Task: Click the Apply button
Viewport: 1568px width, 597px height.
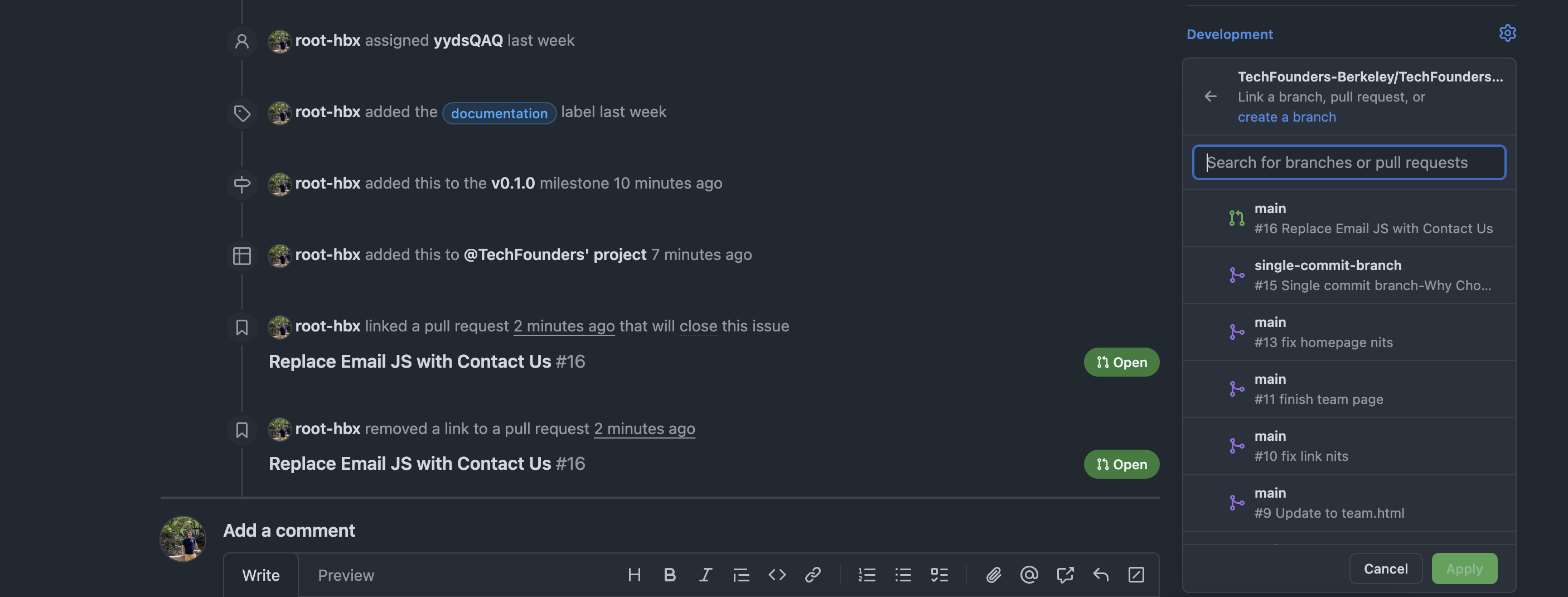Action: 1464,569
